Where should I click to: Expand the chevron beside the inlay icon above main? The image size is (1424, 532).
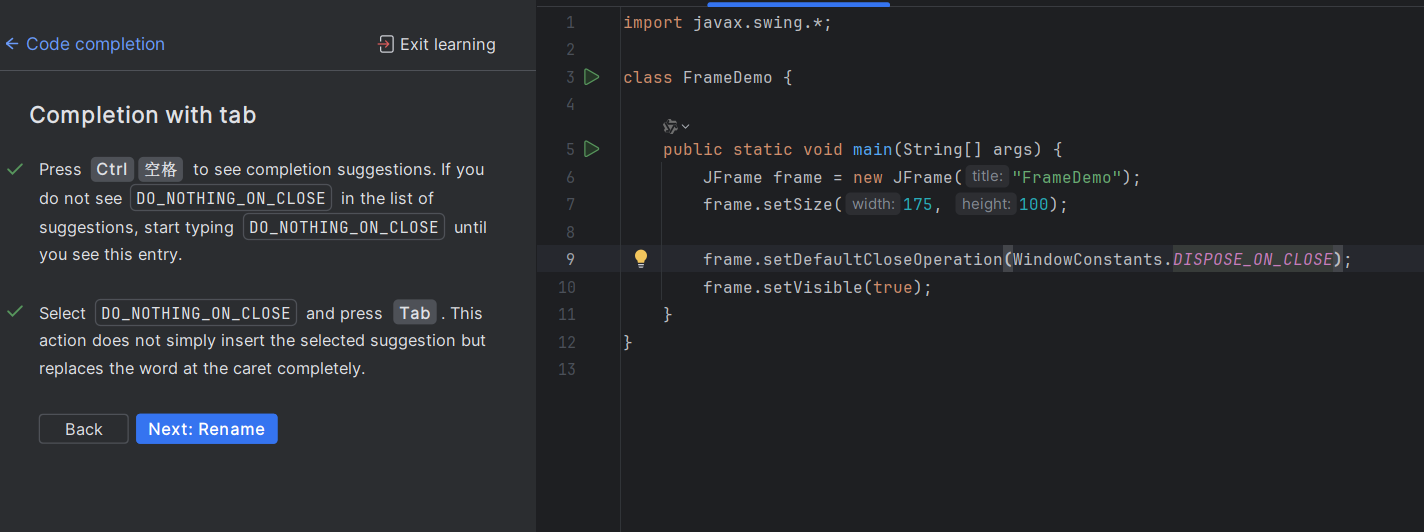point(686,126)
